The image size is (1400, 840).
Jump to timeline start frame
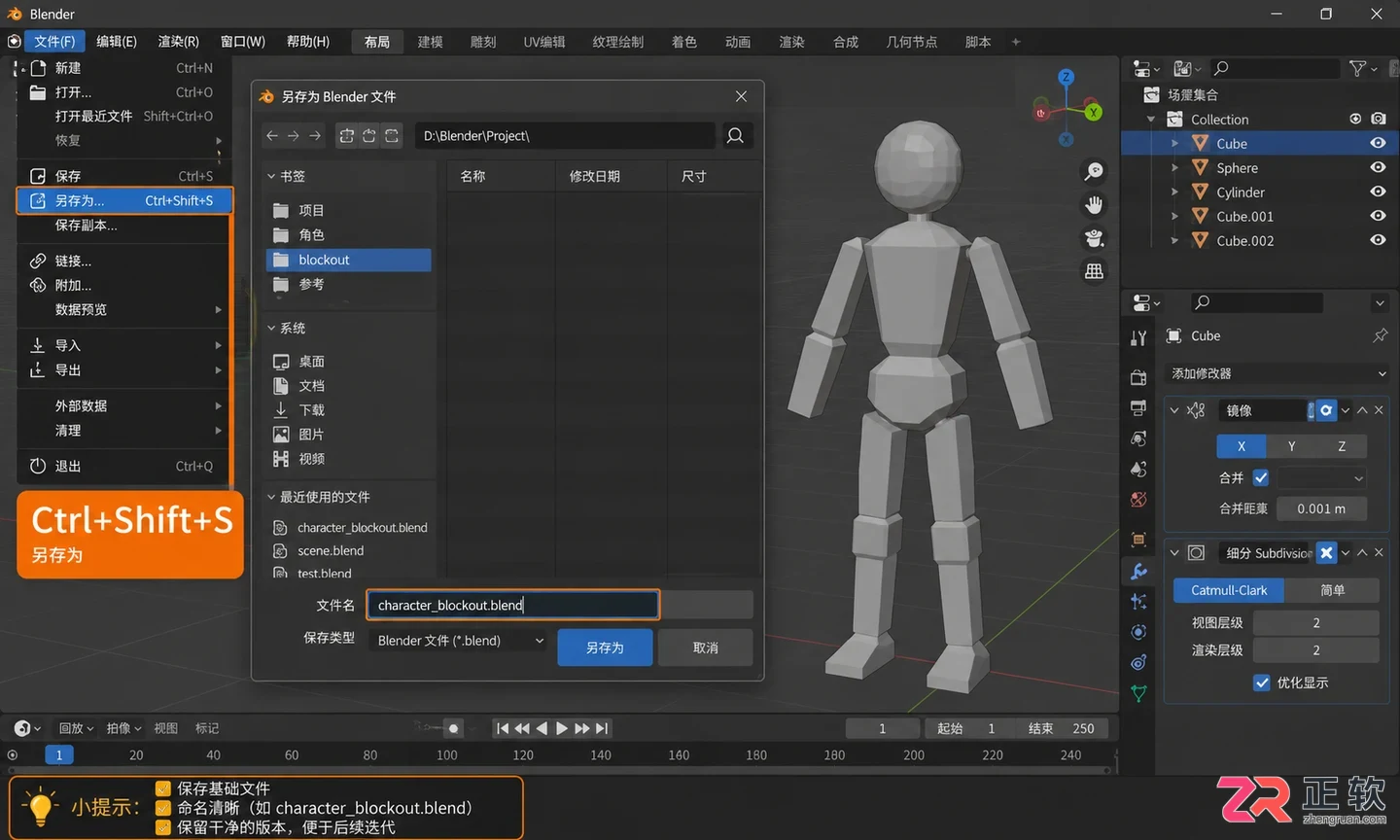503,728
